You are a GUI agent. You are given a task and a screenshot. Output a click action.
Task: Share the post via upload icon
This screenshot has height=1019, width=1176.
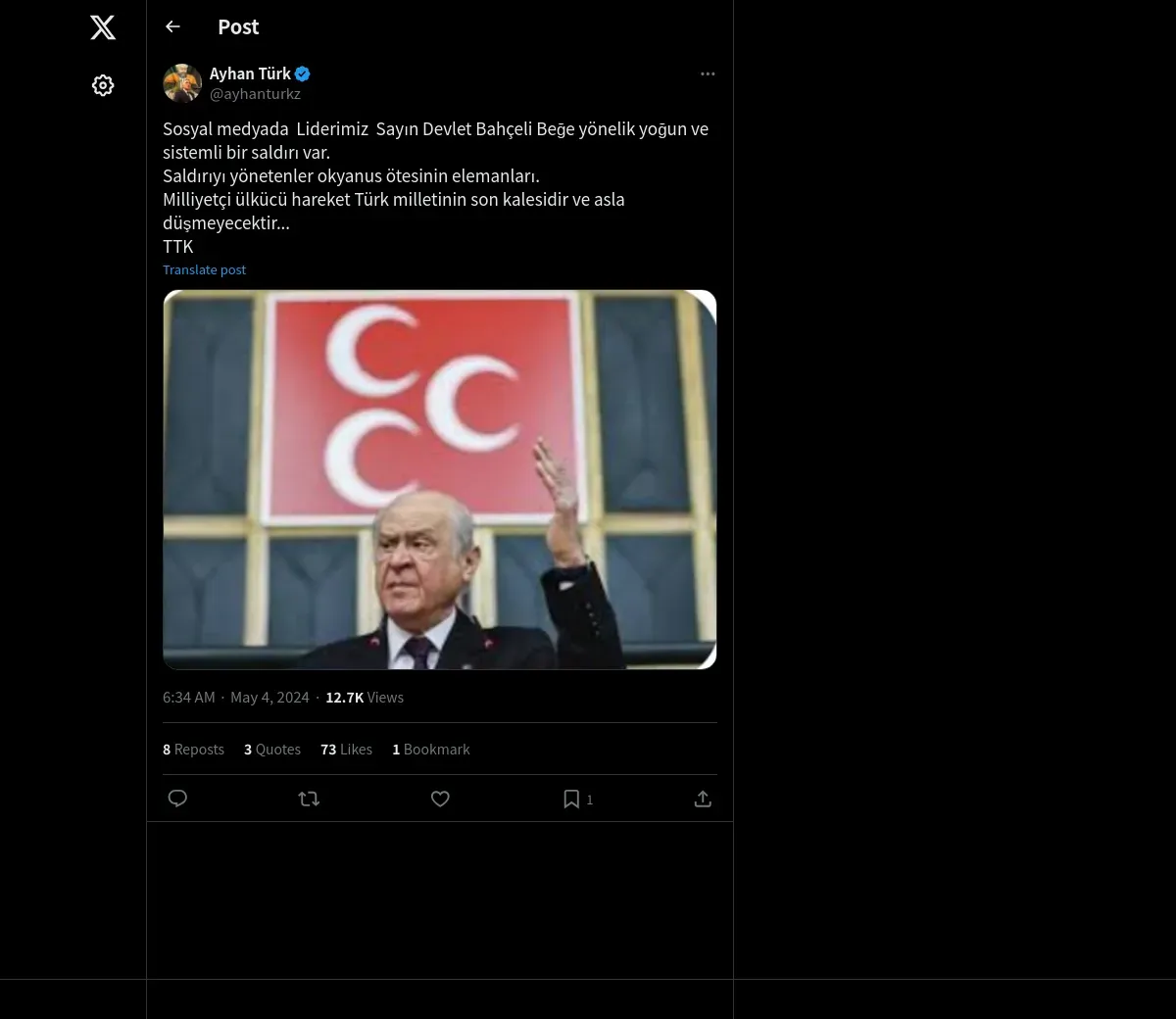pyautogui.click(x=703, y=799)
